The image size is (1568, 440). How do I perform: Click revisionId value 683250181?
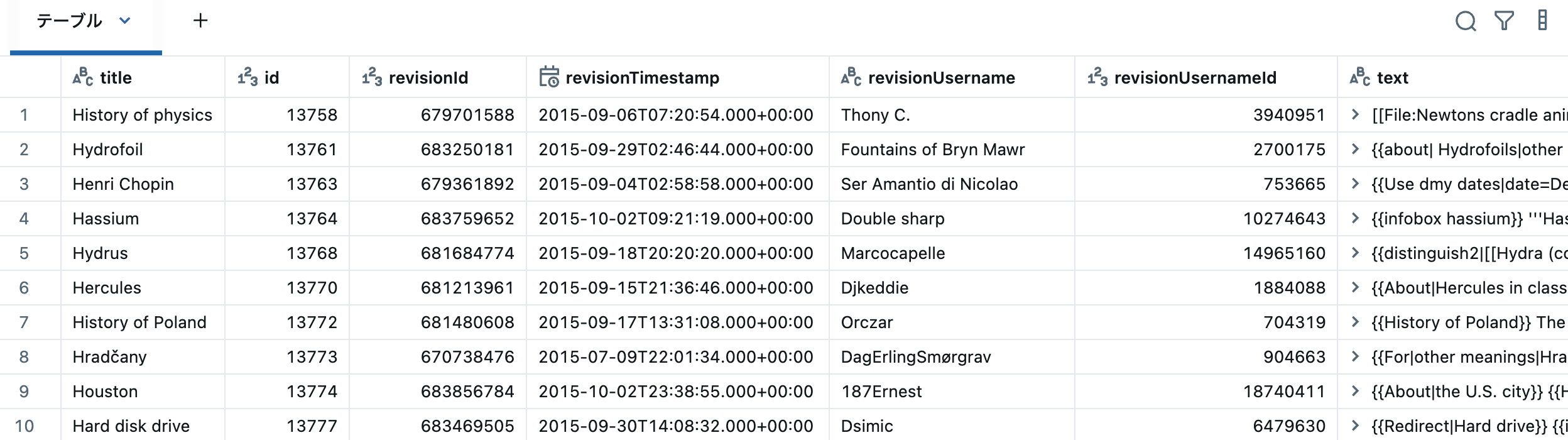467,150
